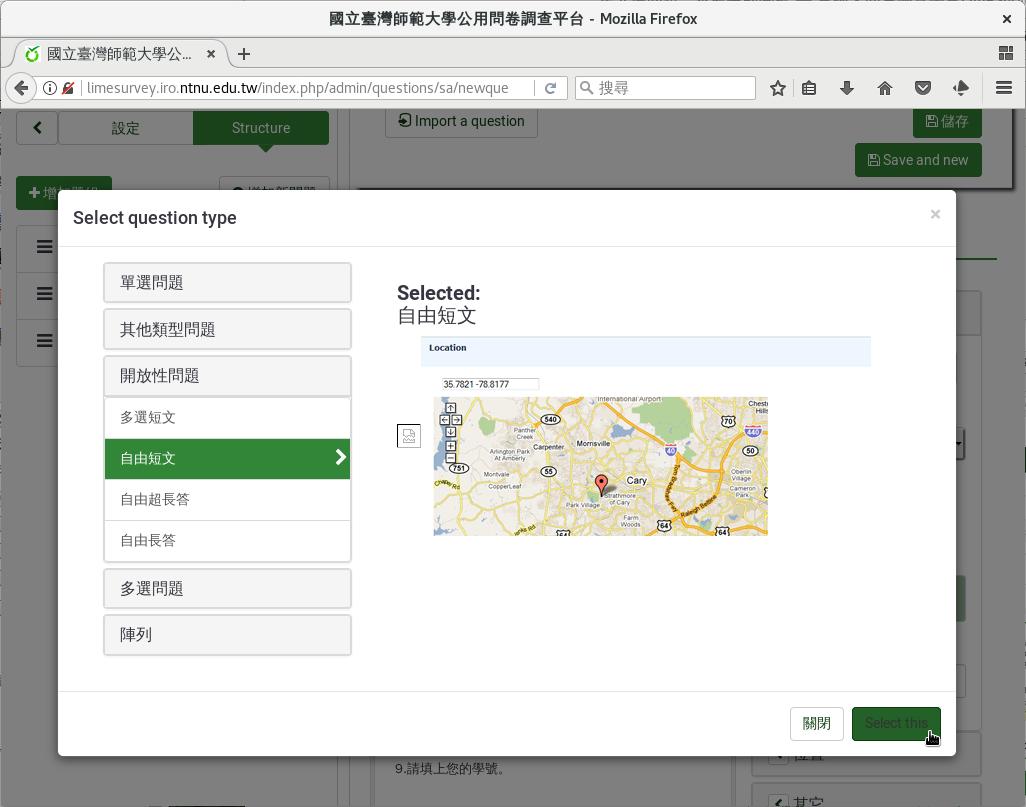Choose the 多選短文 question type
This screenshot has height=807, width=1026.
(227, 418)
